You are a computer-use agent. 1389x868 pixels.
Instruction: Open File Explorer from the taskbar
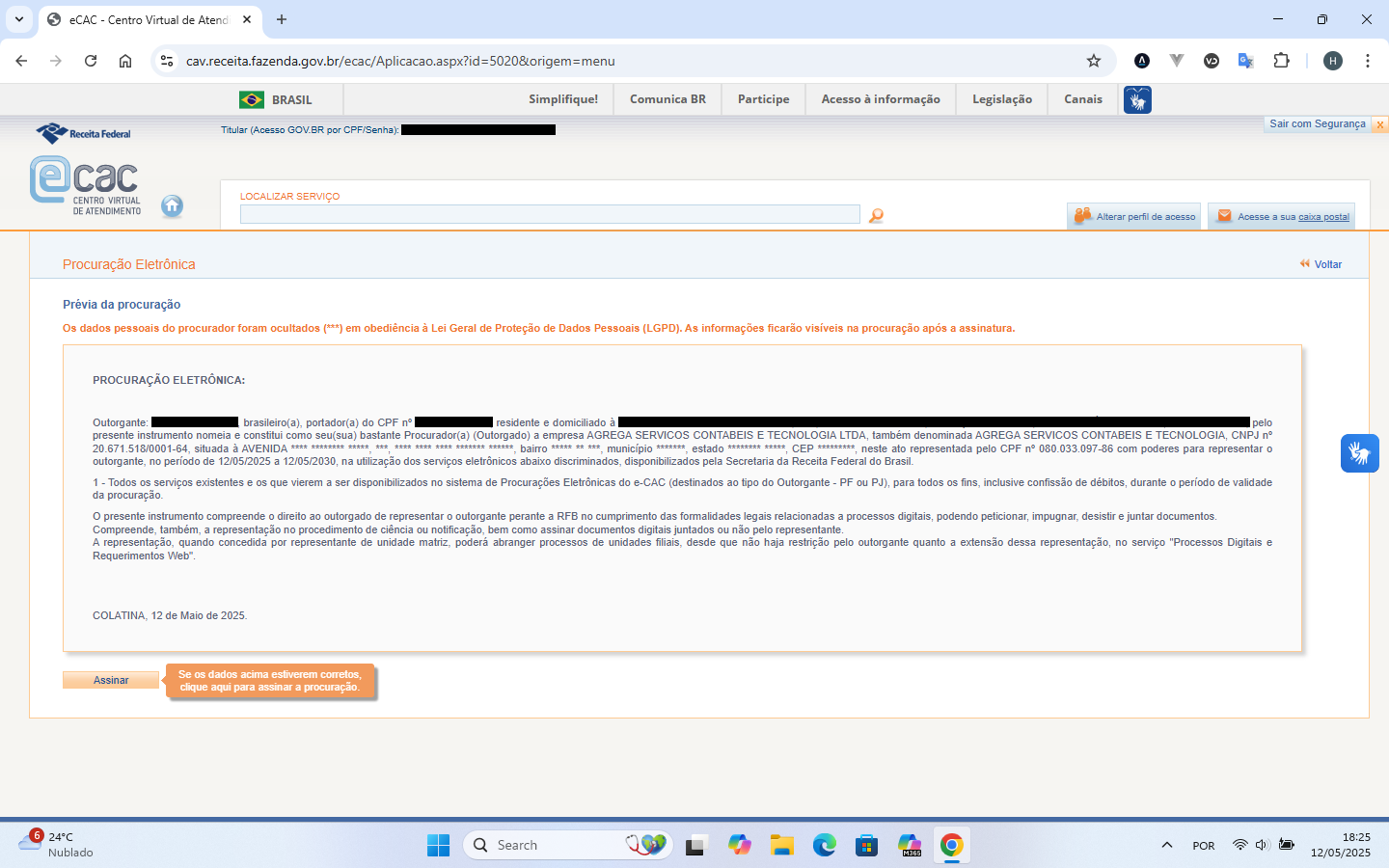pos(781,846)
